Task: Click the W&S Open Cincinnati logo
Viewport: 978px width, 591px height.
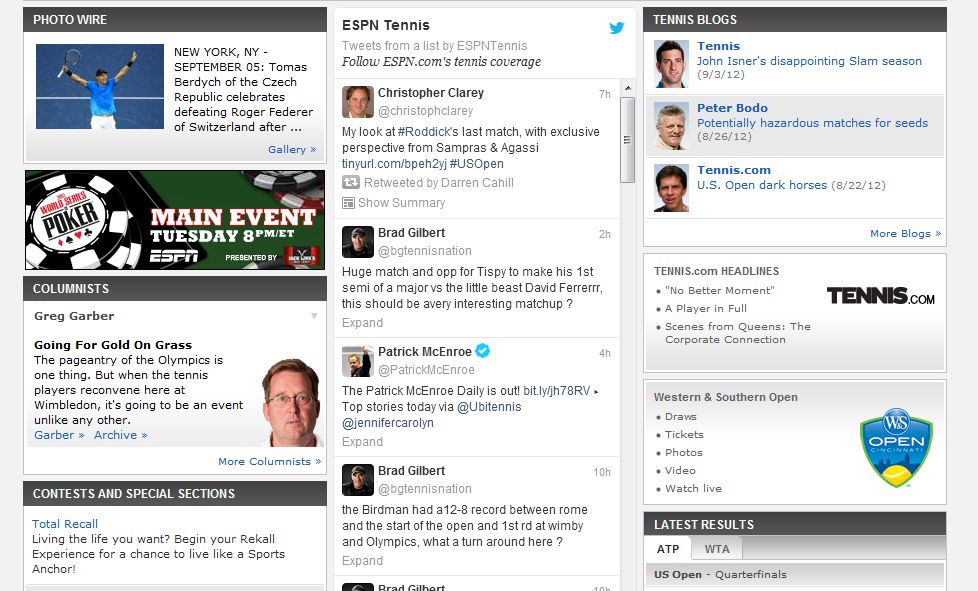Action: click(896, 447)
